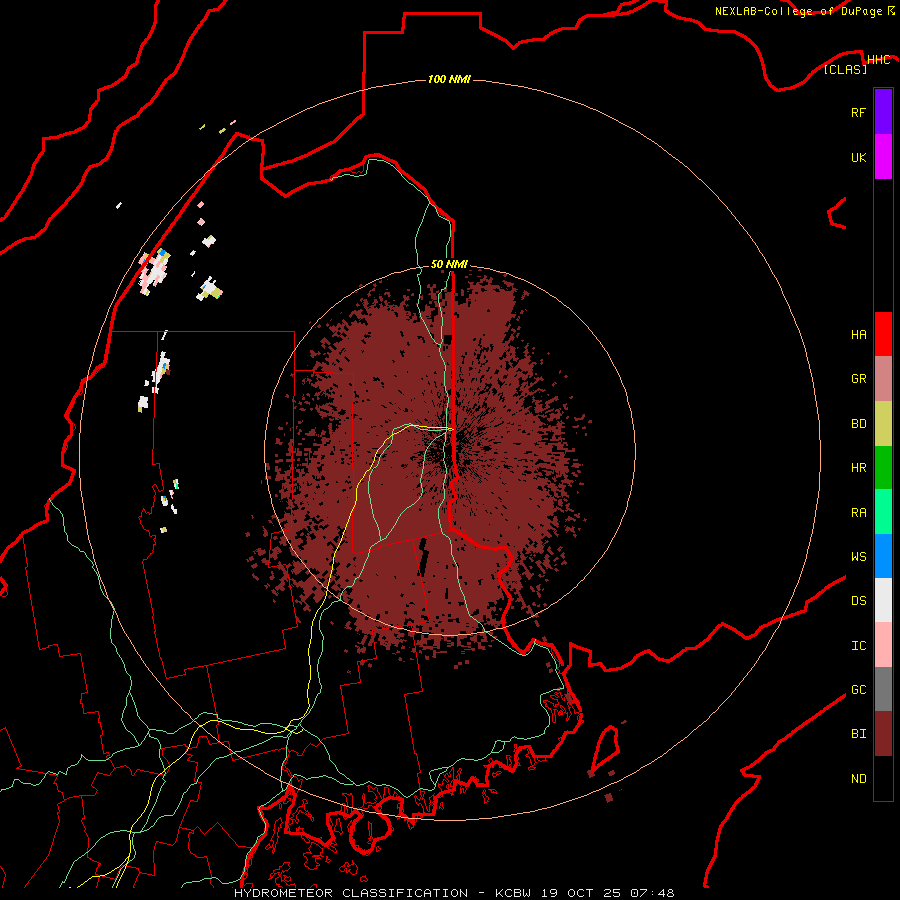Click the RA legend label
900x900 pixels.
pos(858,513)
